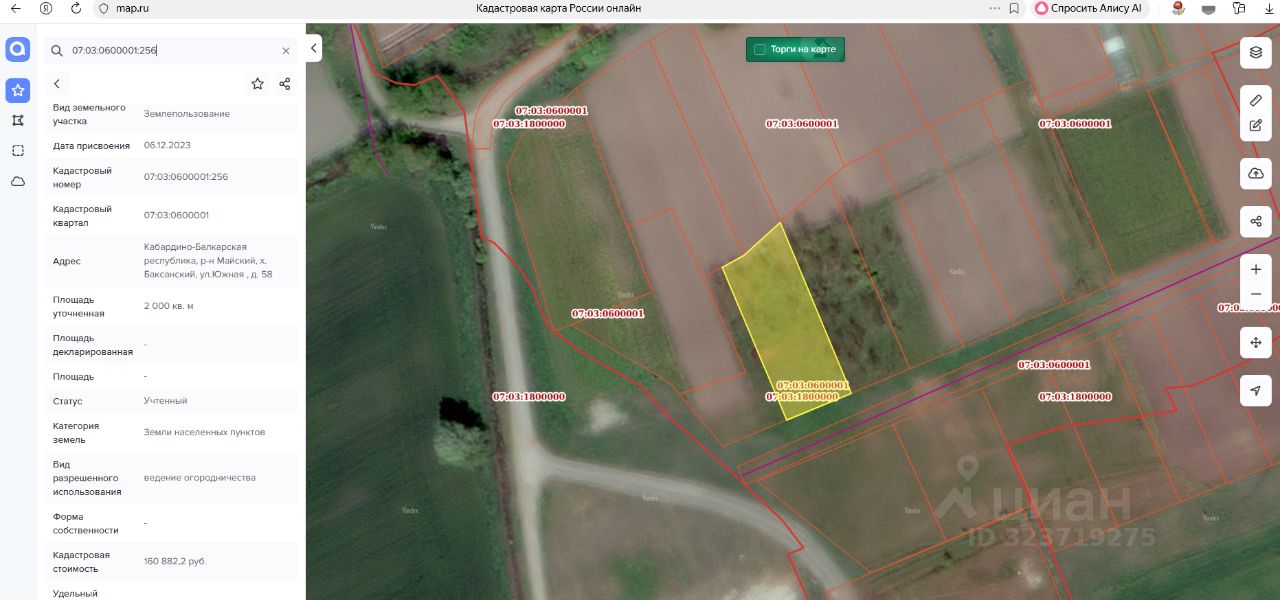Reload the page
The width and height of the screenshot is (1280, 600).
pos(77,8)
